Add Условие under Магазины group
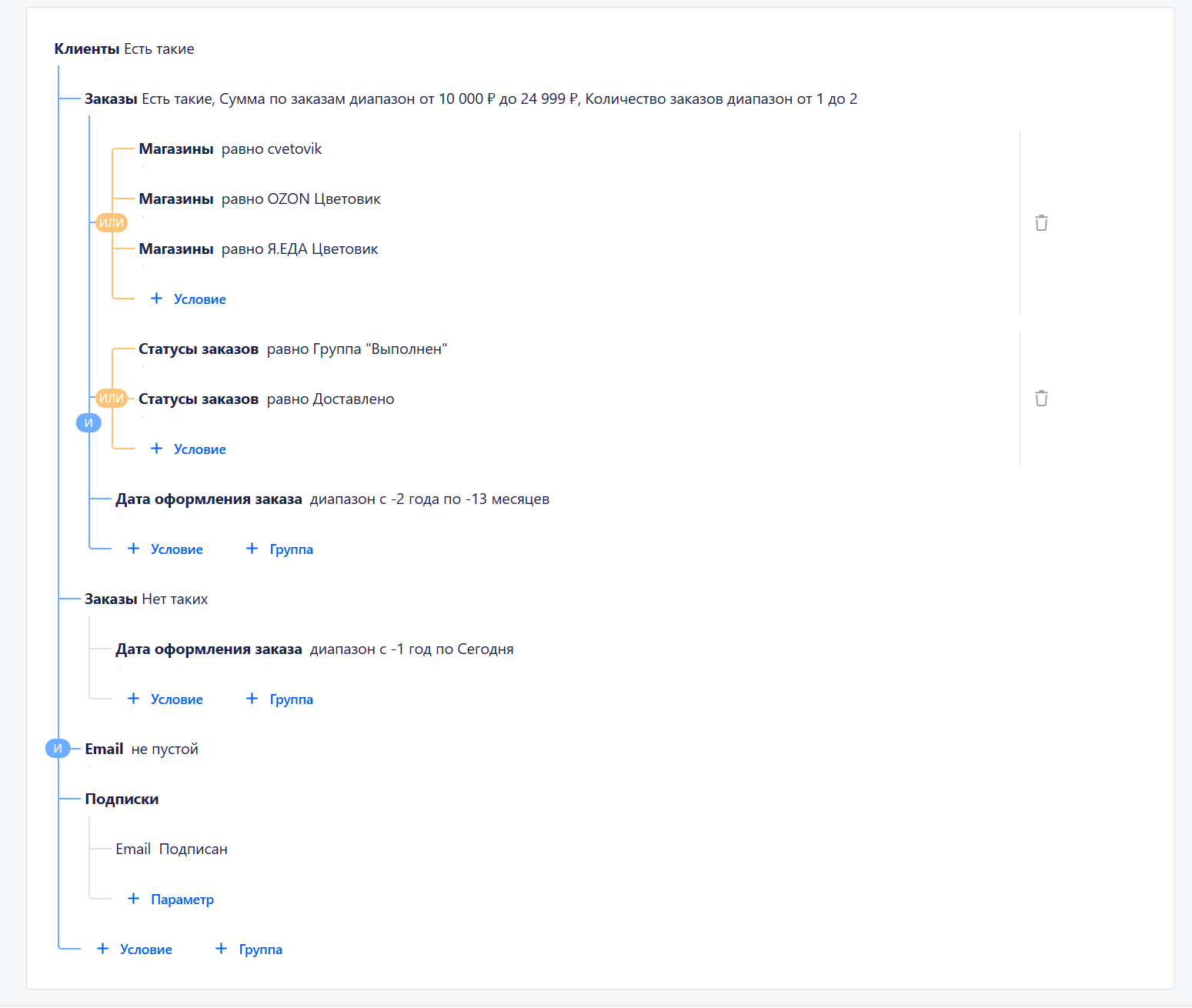Screen dimensions: 1192x1008 [189, 299]
